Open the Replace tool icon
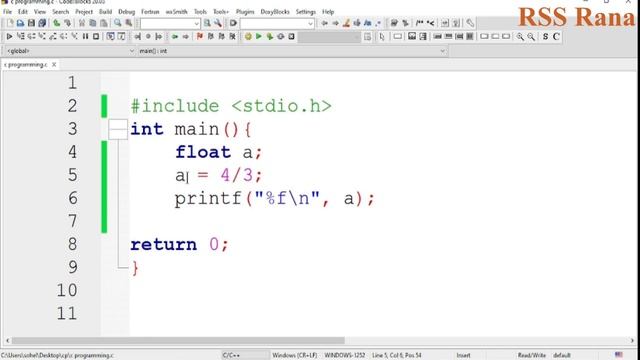The height and width of the screenshot is (360, 640). 129,23
